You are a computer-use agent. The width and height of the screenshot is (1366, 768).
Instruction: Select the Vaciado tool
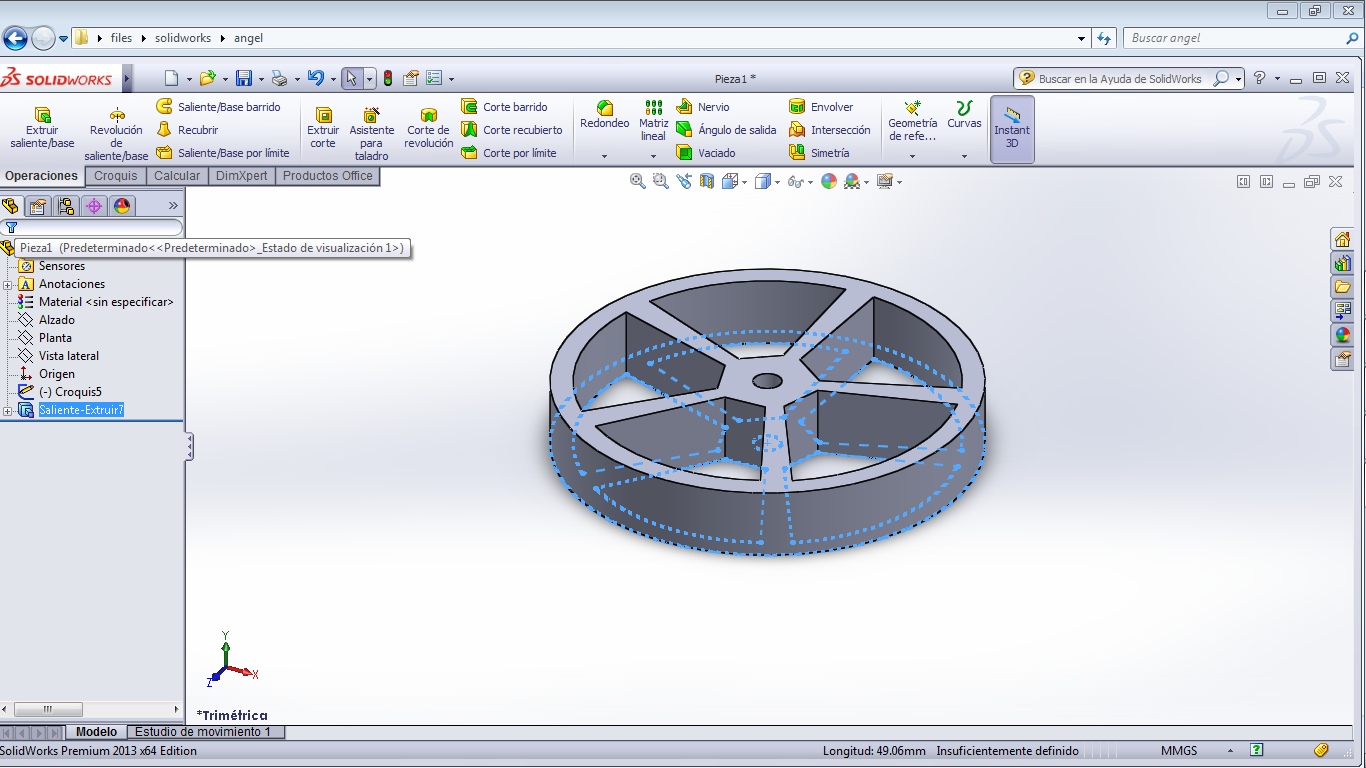(x=705, y=152)
